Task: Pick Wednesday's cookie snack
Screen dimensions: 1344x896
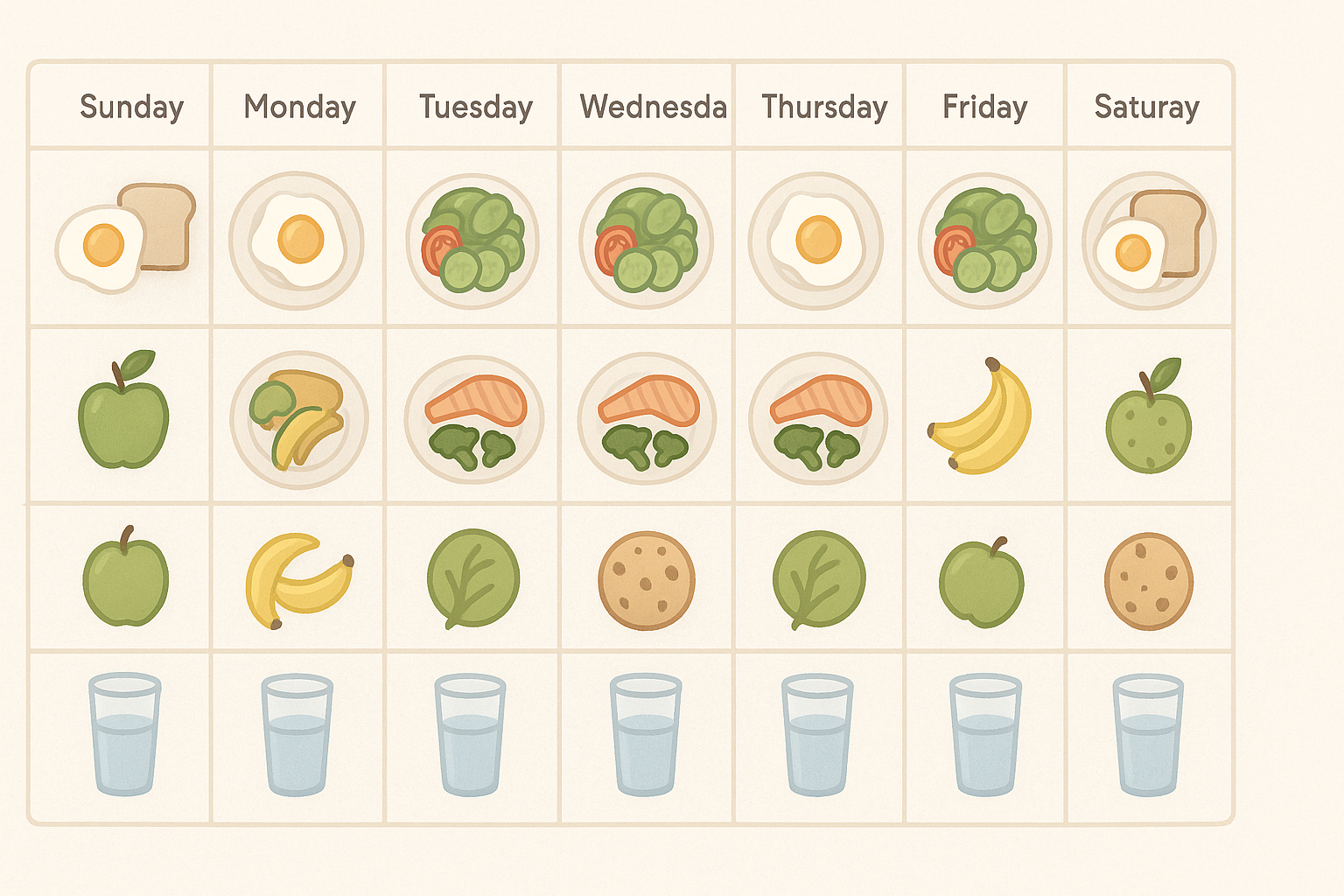Action: [647, 580]
